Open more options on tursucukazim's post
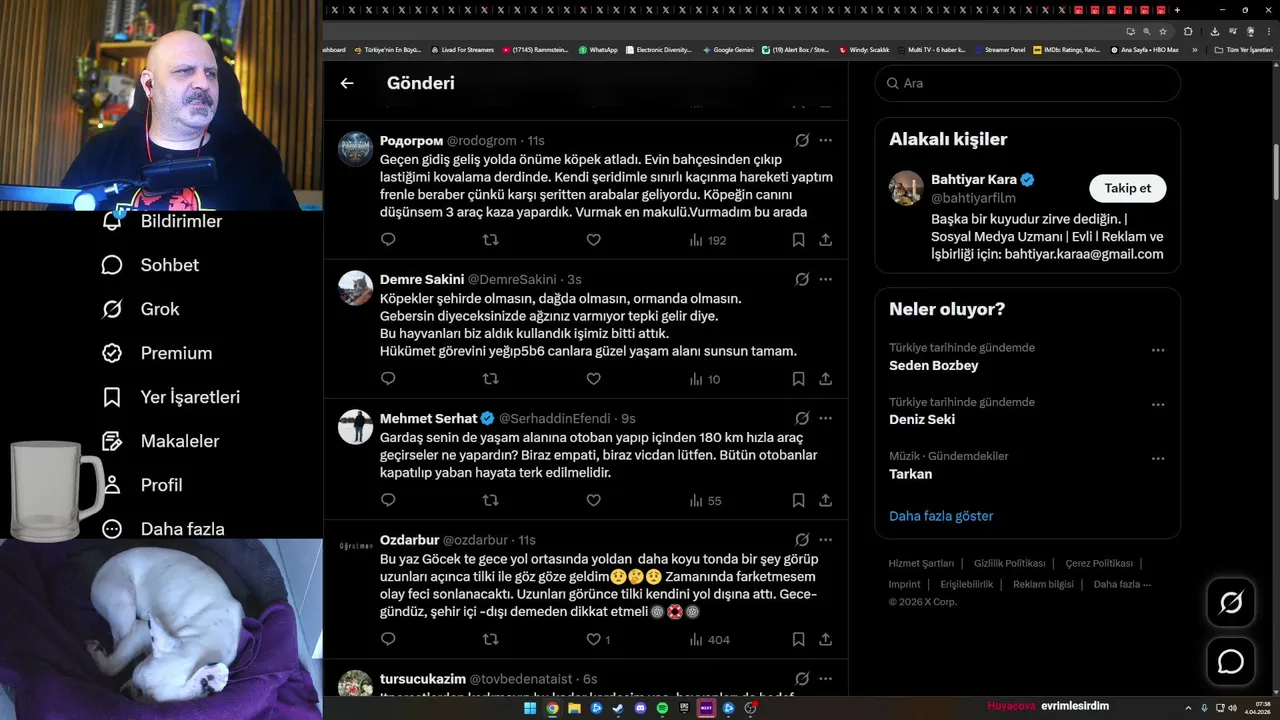The width and height of the screenshot is (1280, 720). [x=826, y=678]
